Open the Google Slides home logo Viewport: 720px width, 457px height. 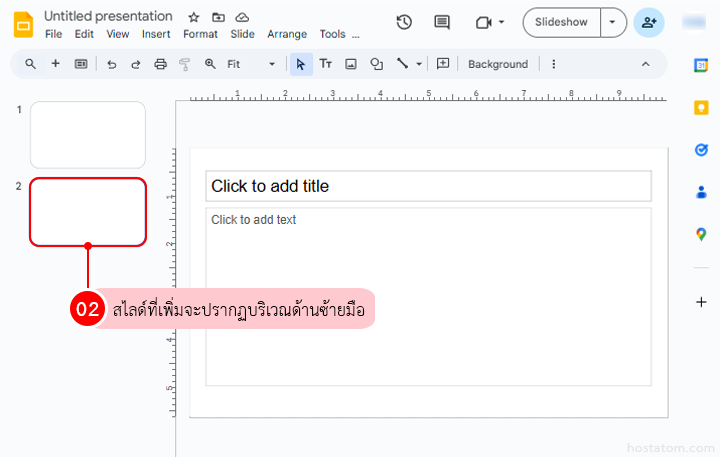click(x=23, y=25)
